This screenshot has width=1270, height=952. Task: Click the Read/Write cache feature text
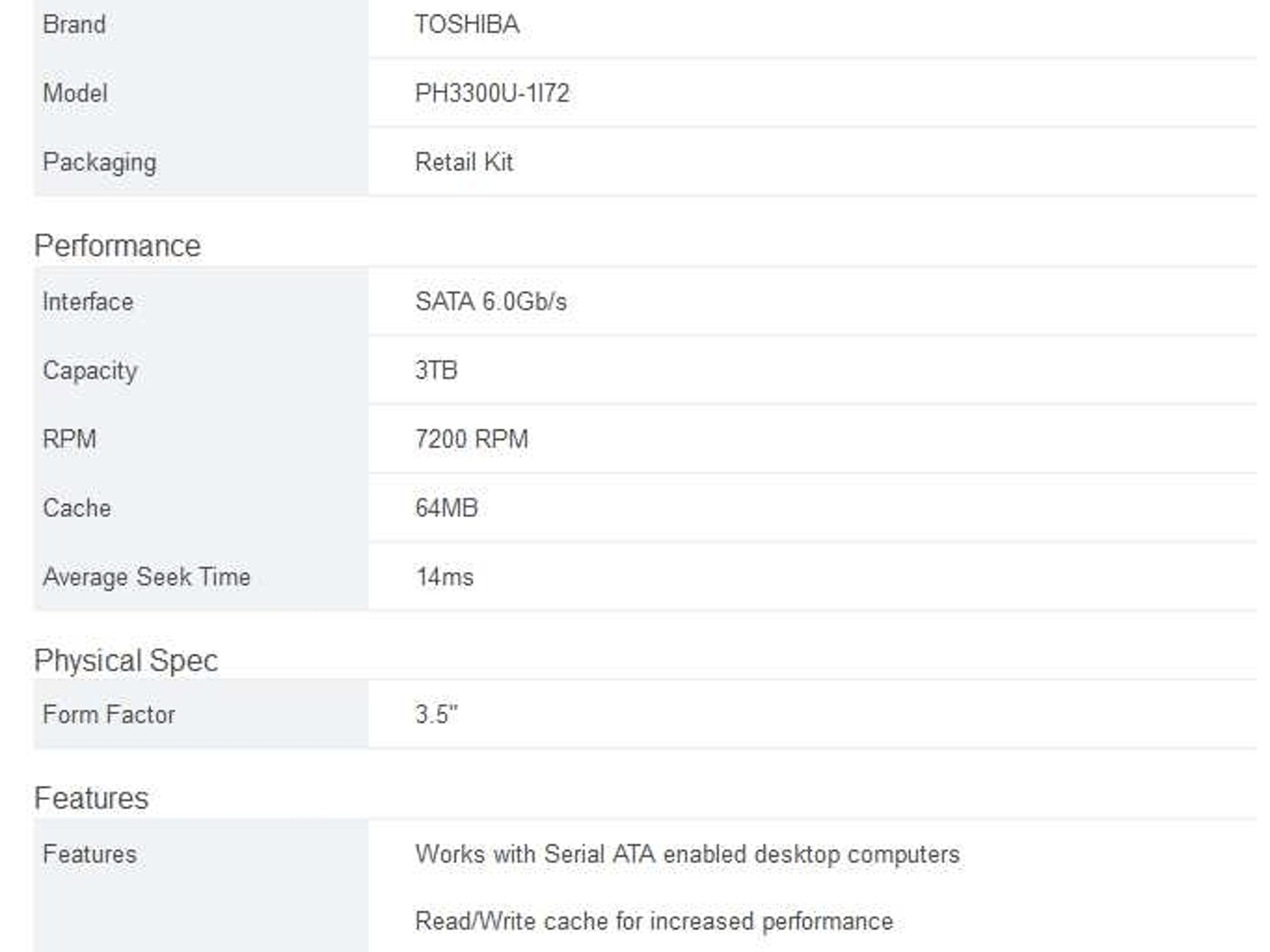pos(654,922)
